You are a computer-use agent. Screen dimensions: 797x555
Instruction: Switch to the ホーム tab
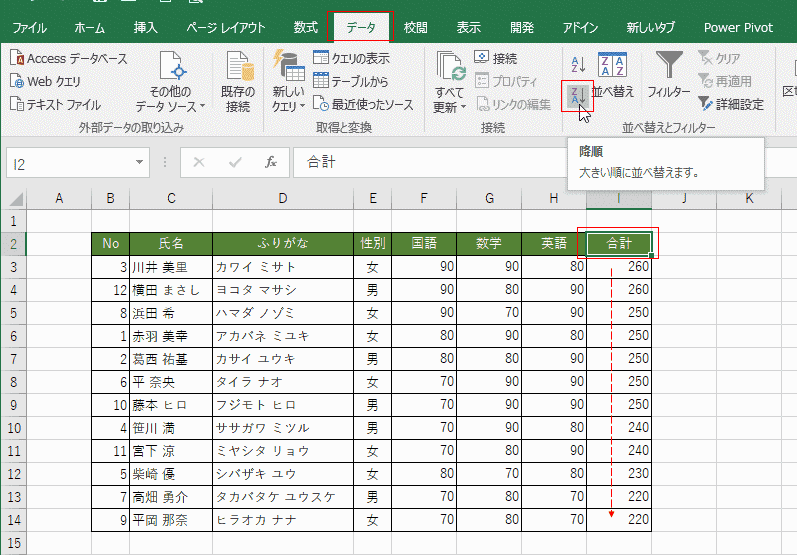pos(89,27)
